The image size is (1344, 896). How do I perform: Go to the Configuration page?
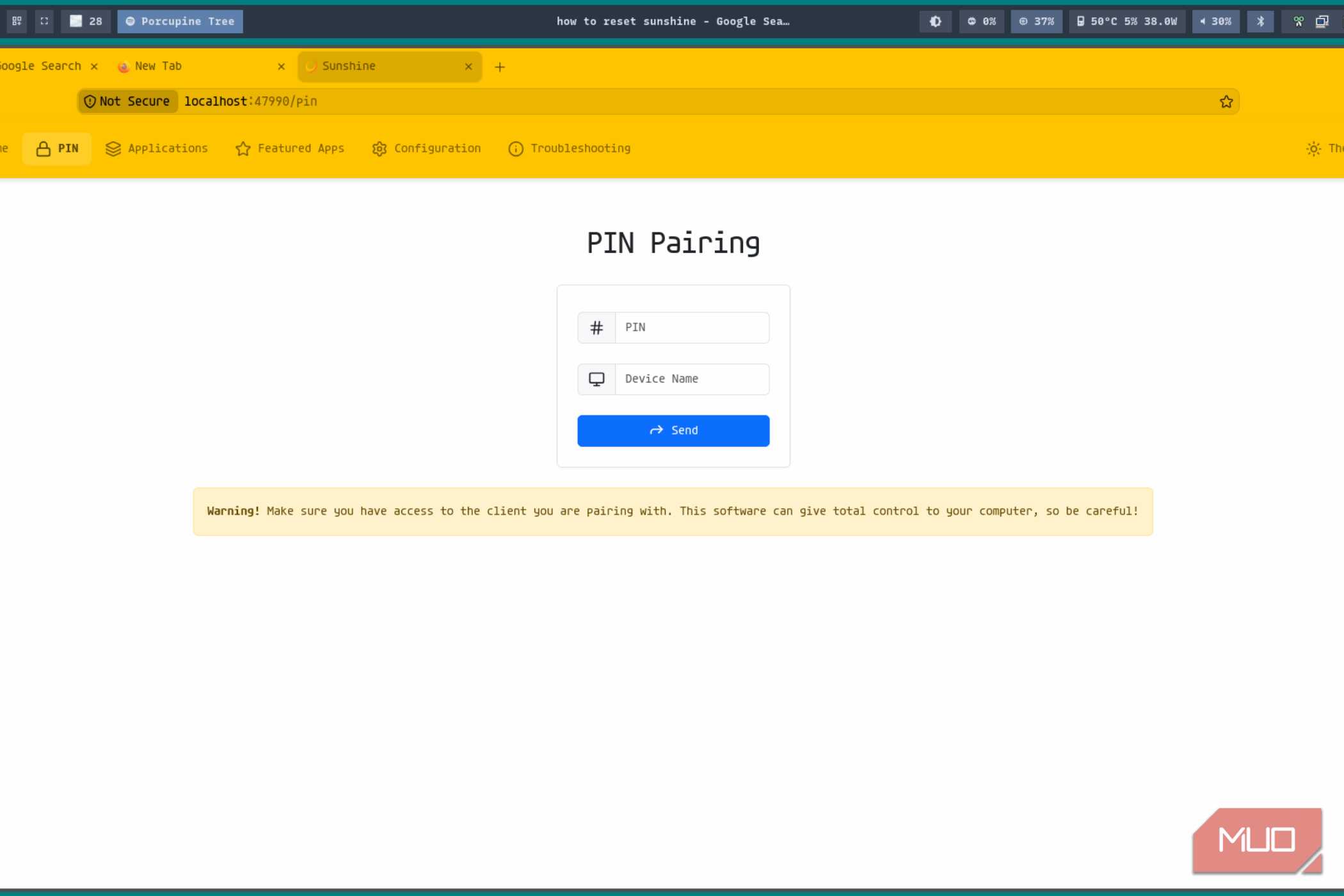[x=426, y=148]
